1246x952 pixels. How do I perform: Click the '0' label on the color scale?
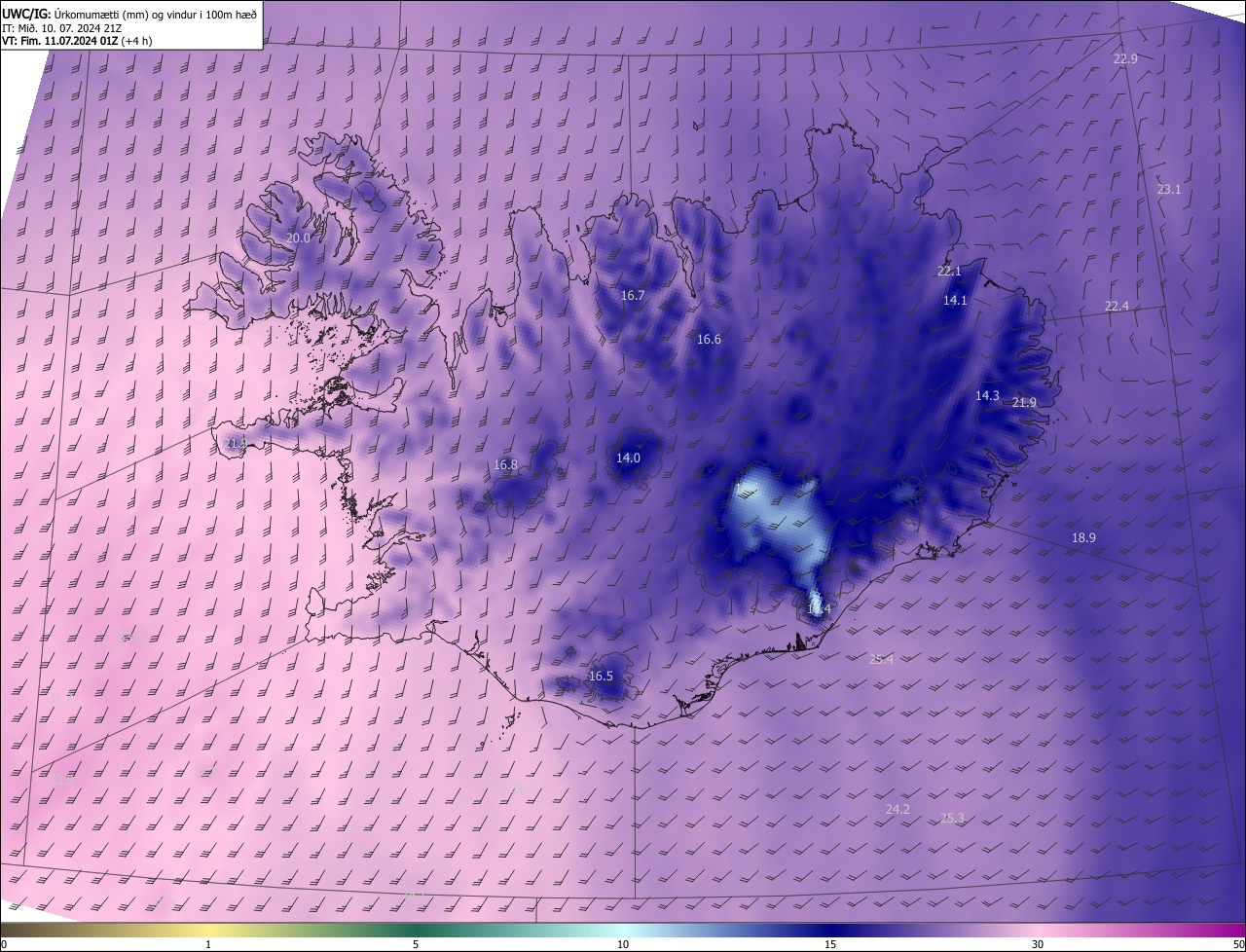click(x=4, y=945)
